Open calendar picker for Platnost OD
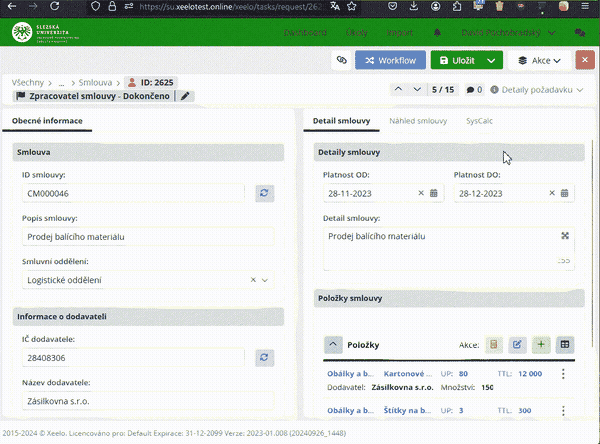Viewport: 600px width, 444px height. pos(434,193)
